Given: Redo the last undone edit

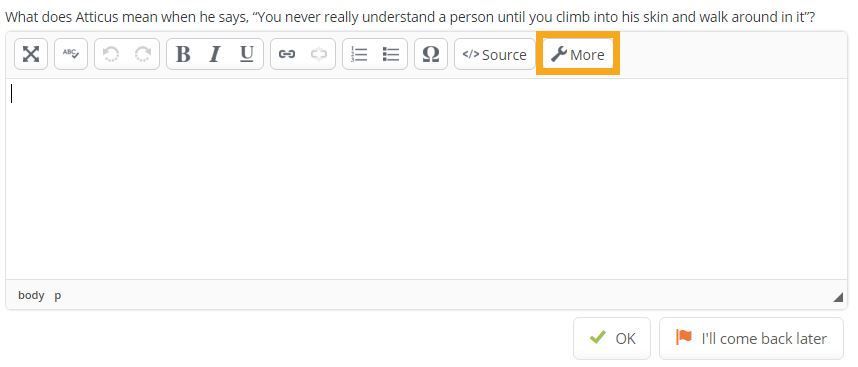Looking at the screenshot, I should 143,54.
